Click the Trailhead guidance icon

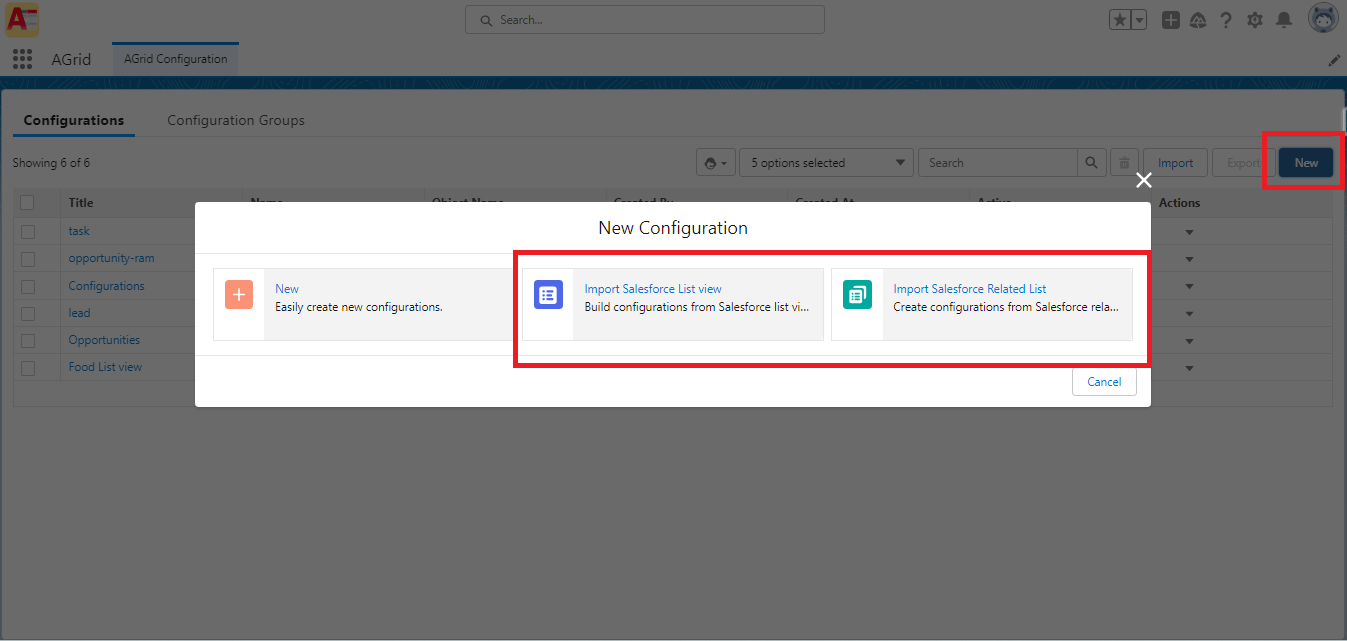[1198, 20]
